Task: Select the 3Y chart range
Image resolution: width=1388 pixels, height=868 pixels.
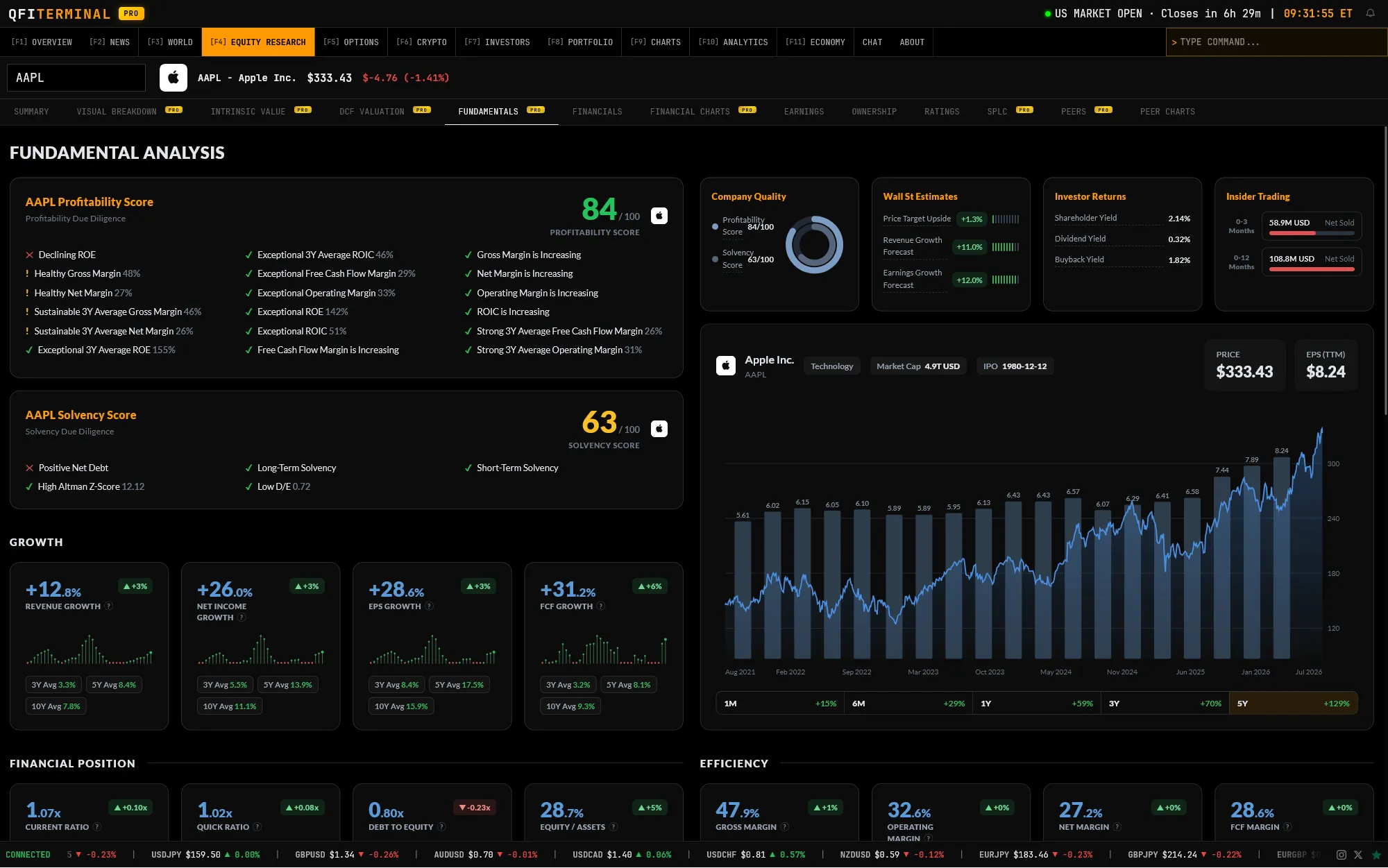Action: (x=1165, y=704)
